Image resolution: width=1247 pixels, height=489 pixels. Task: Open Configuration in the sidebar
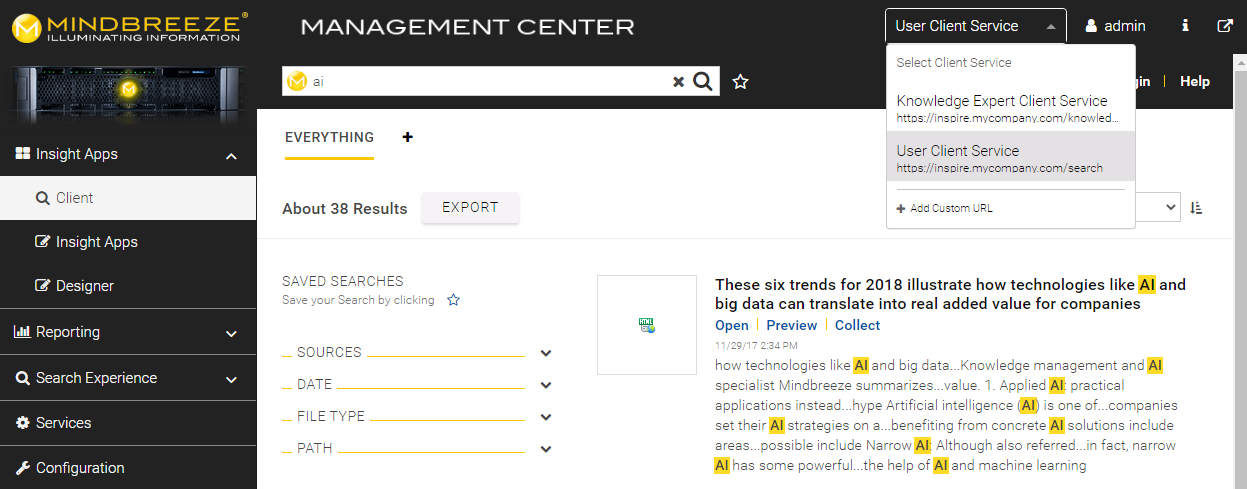click(128, 468)
